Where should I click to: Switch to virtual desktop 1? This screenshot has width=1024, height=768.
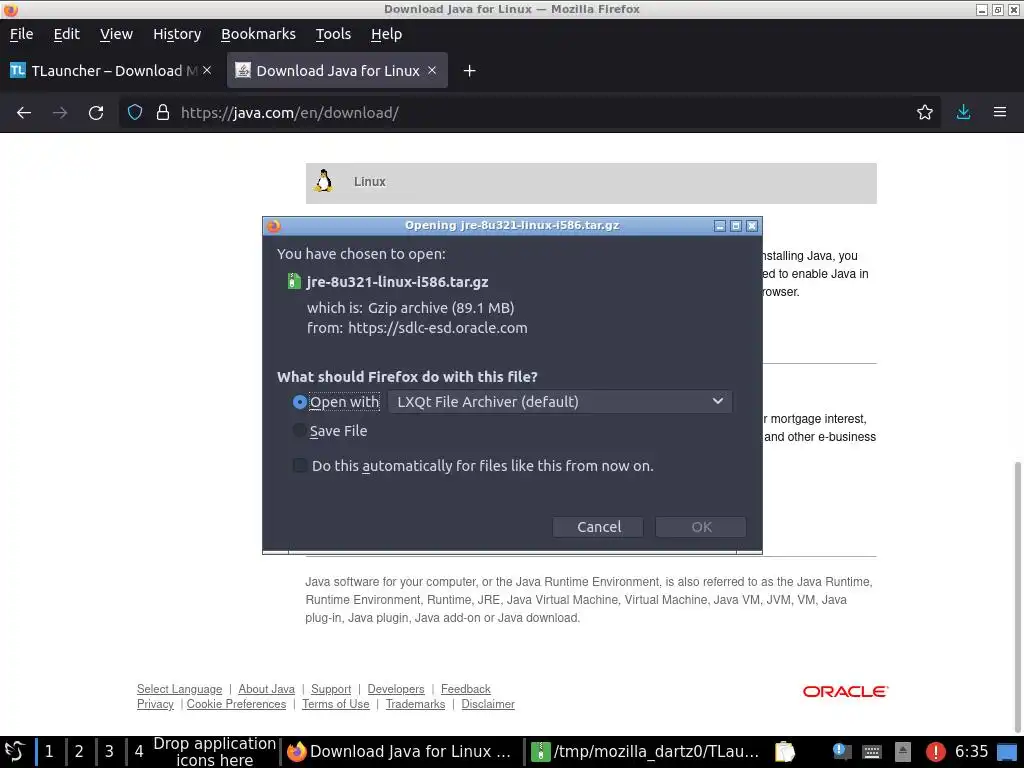coord(49,752)
